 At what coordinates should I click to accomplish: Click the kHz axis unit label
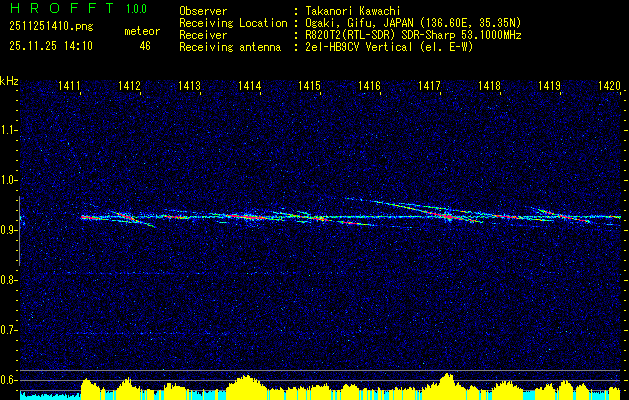(9, 81)
